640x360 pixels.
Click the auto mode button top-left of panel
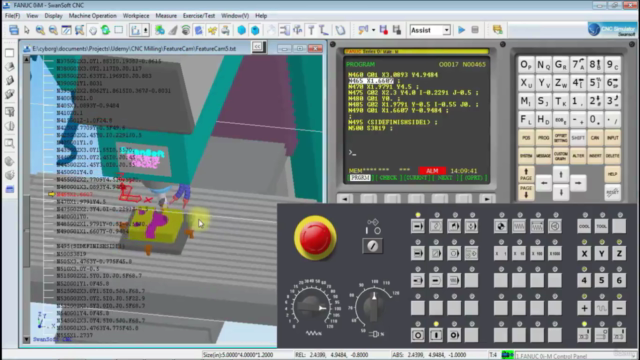tap(418, 226)
